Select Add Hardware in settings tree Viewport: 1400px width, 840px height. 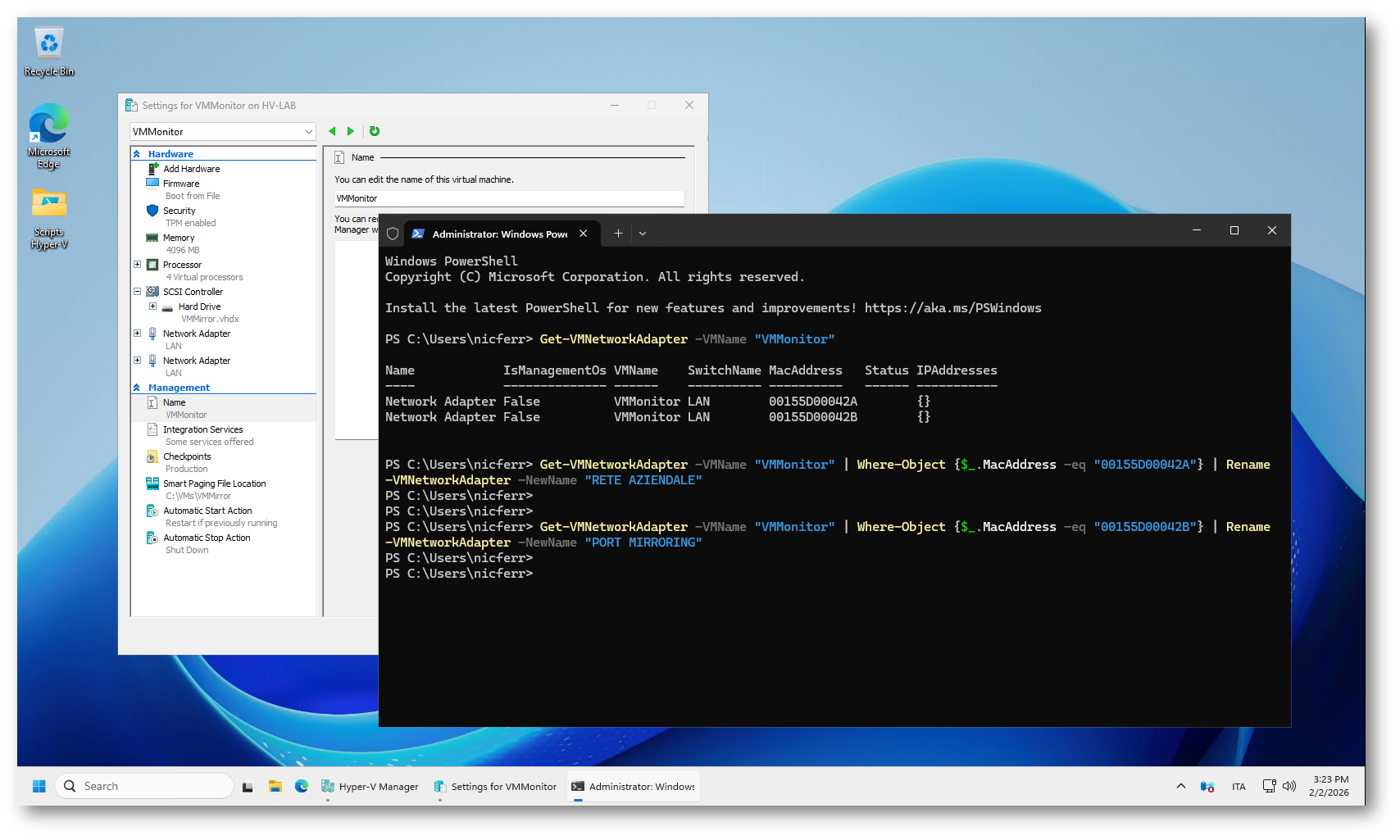tap(191, 169)
